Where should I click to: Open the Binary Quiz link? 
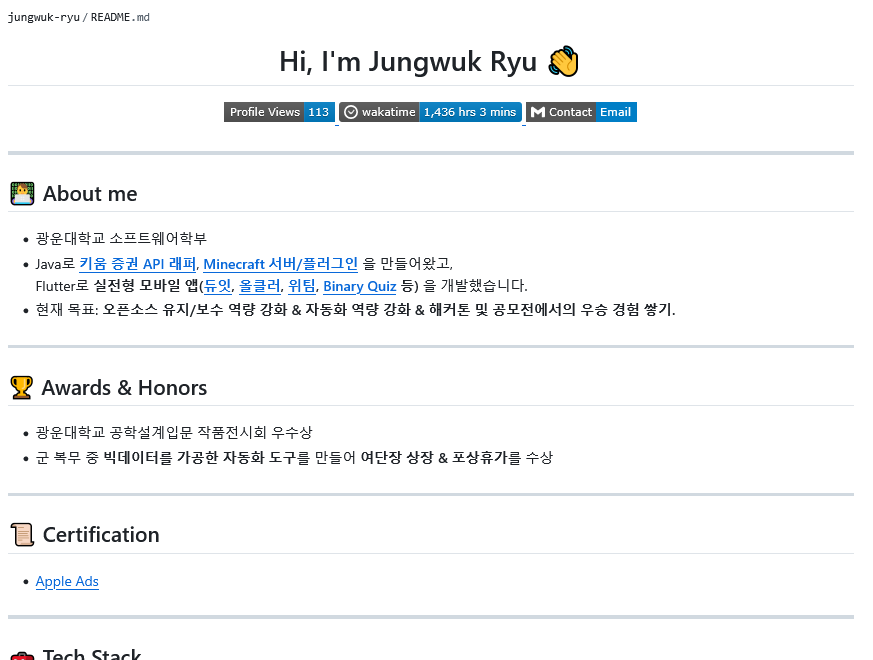[359, 286]
